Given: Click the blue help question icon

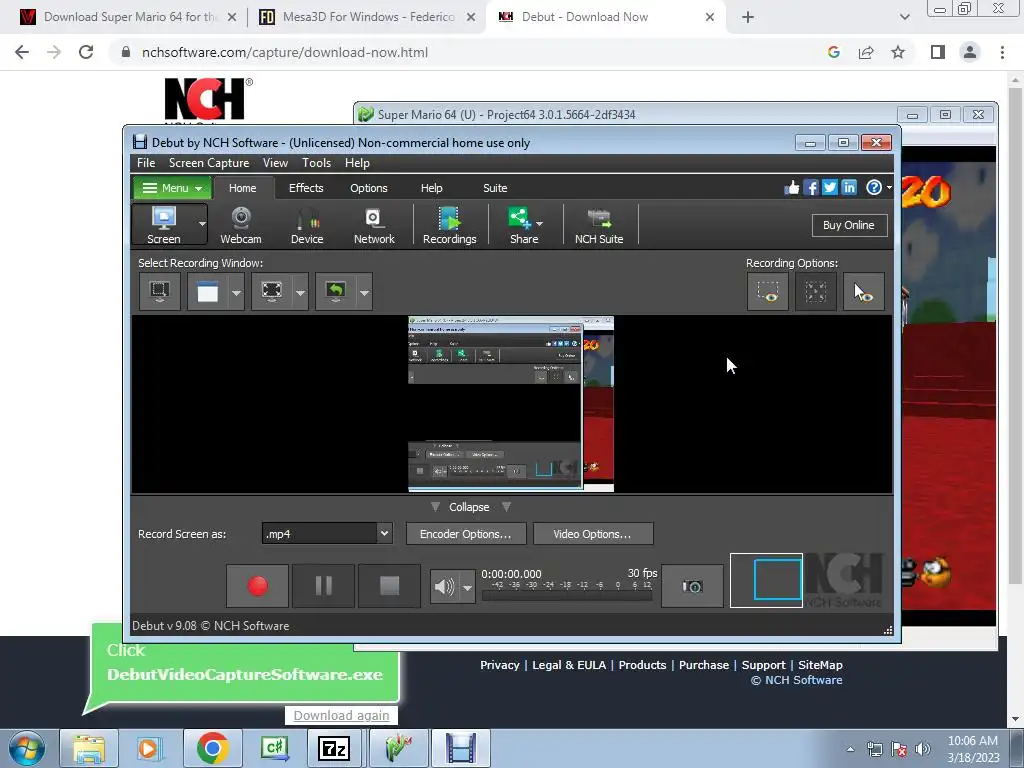Looking at the screenshot, I should coord(874,188).
